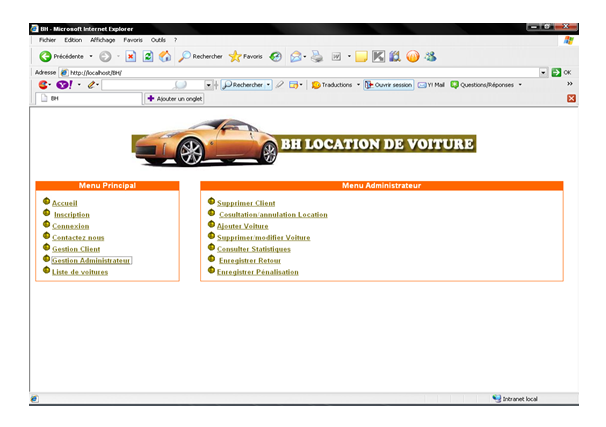This screenshot has height=427, width=606.
Task: Stop page loading with red X icon
Action: pyautogui.click(x=131, y=56)
